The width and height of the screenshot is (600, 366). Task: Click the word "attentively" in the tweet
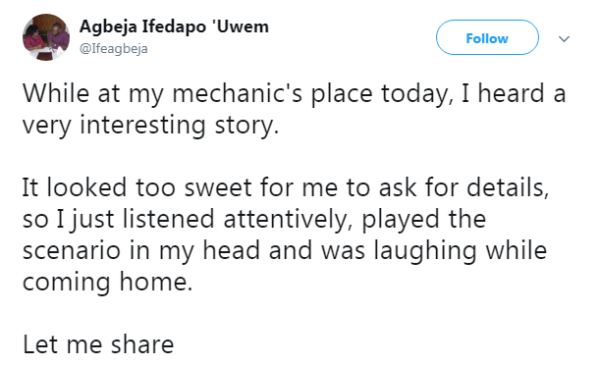click(x=287, y=221)
